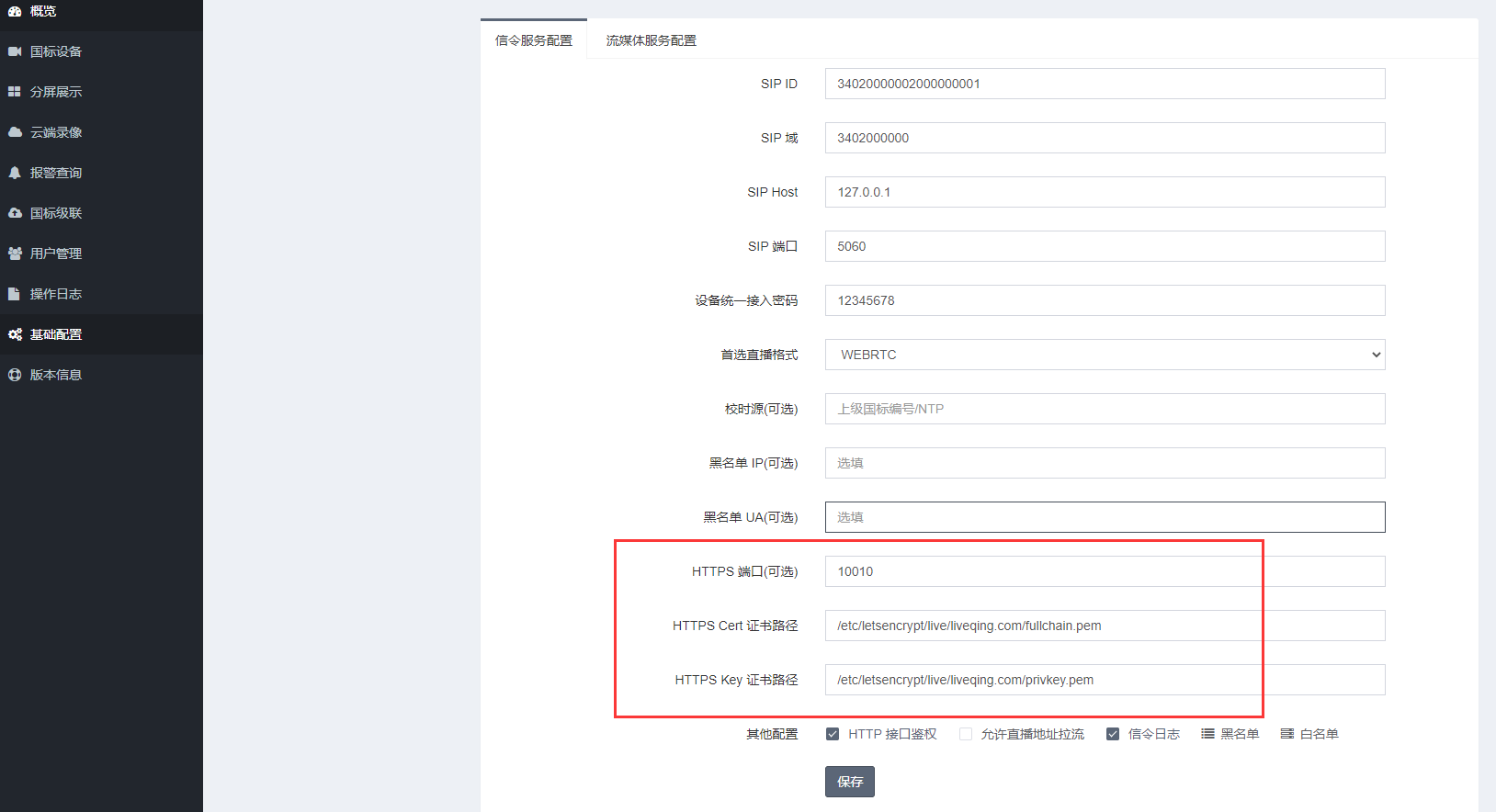Click the bell icon beside 报警查询

tap(15, 173)
